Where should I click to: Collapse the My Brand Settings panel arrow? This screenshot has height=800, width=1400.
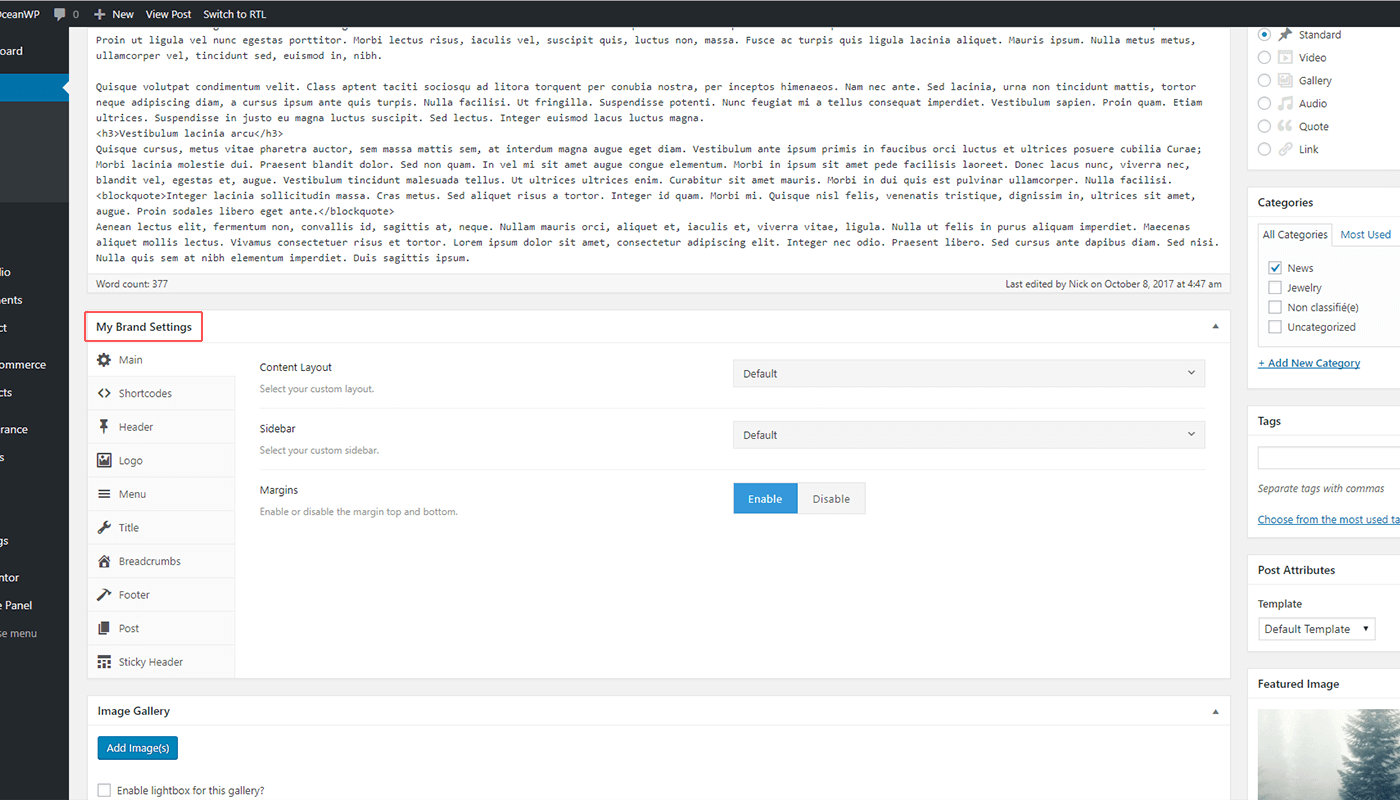click(1215, 327)
